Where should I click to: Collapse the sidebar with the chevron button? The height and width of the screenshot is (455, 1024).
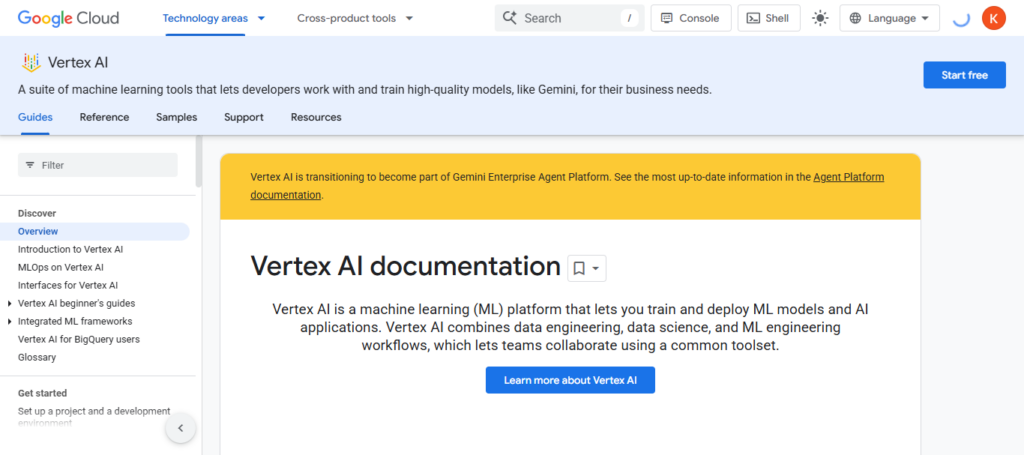(x=181, y=428)
